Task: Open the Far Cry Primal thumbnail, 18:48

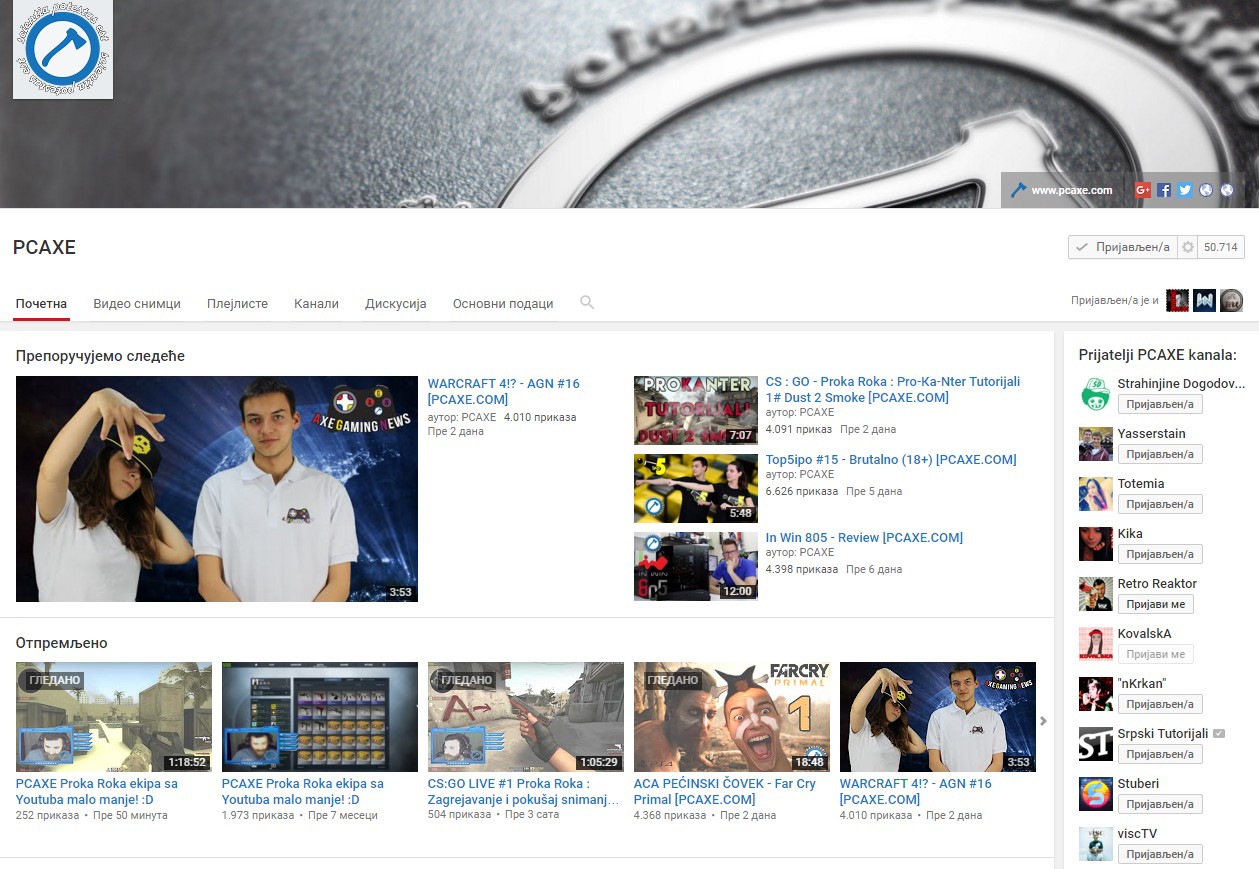Action: pyautogui.click(x=732, y=717)
